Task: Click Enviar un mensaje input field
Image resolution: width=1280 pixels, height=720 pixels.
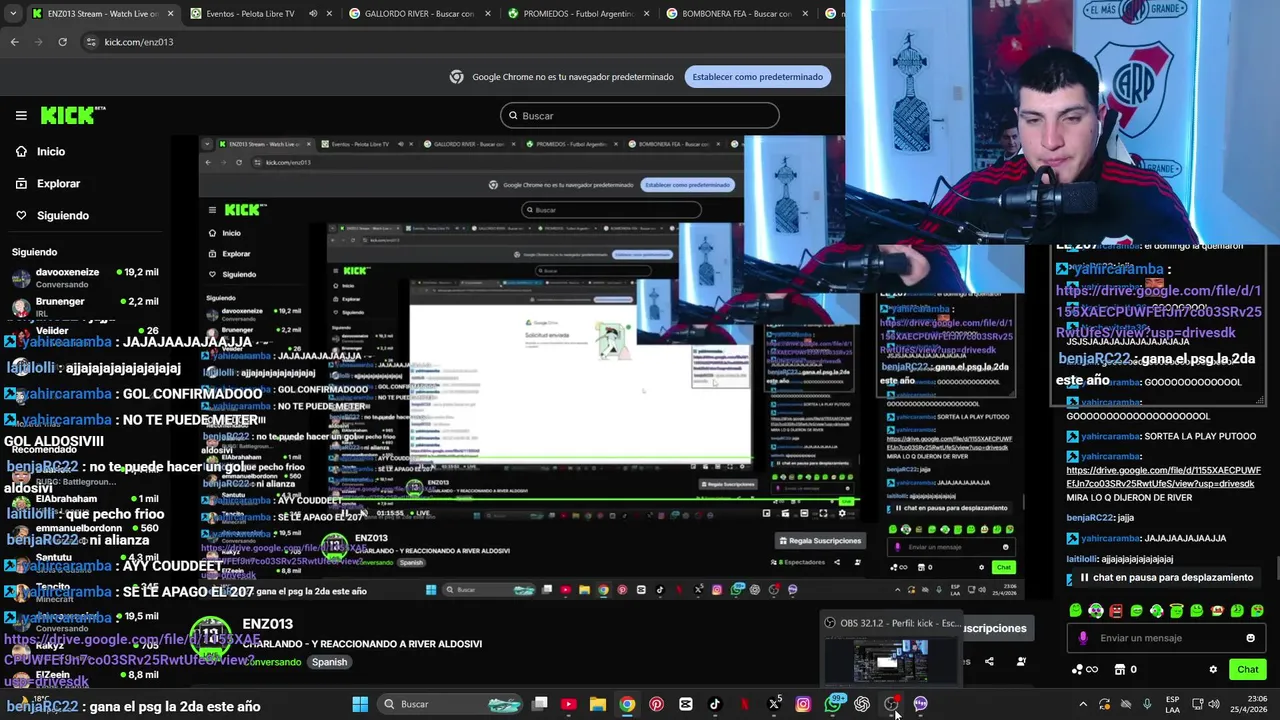Action: [1166, 638]
